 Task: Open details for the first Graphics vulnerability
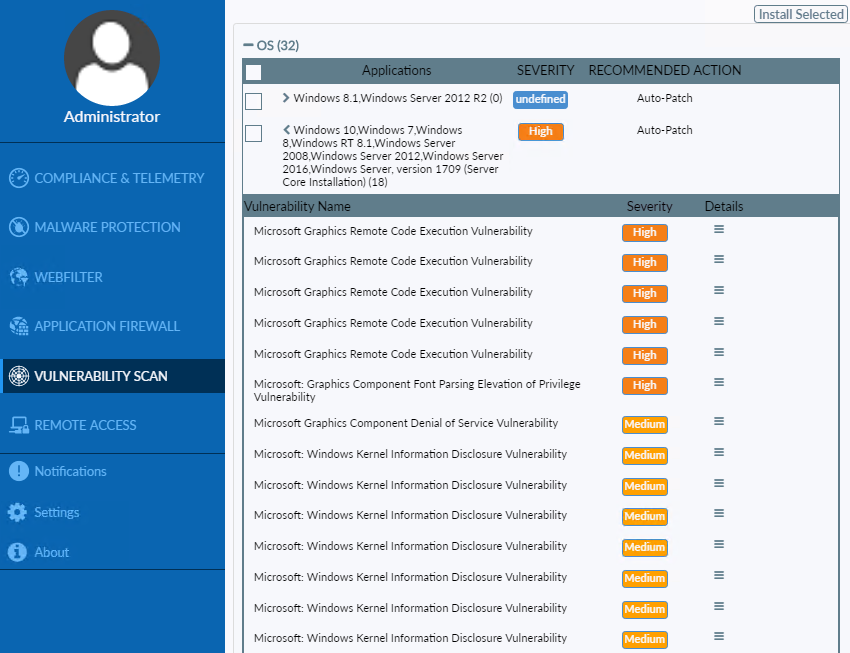718,231
